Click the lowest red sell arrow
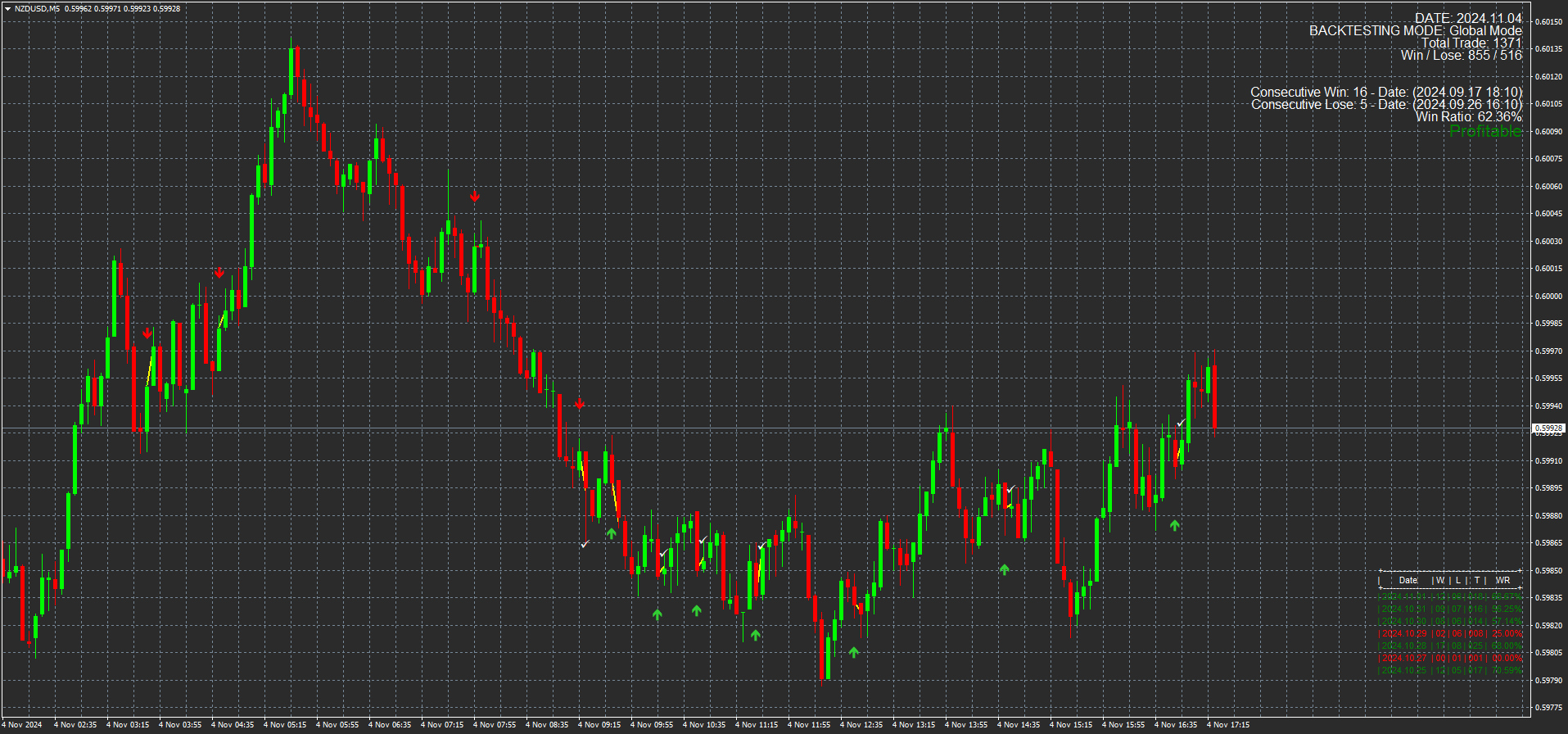The width and height of the screenshot is (1568, 734). [x=580, y=403]
